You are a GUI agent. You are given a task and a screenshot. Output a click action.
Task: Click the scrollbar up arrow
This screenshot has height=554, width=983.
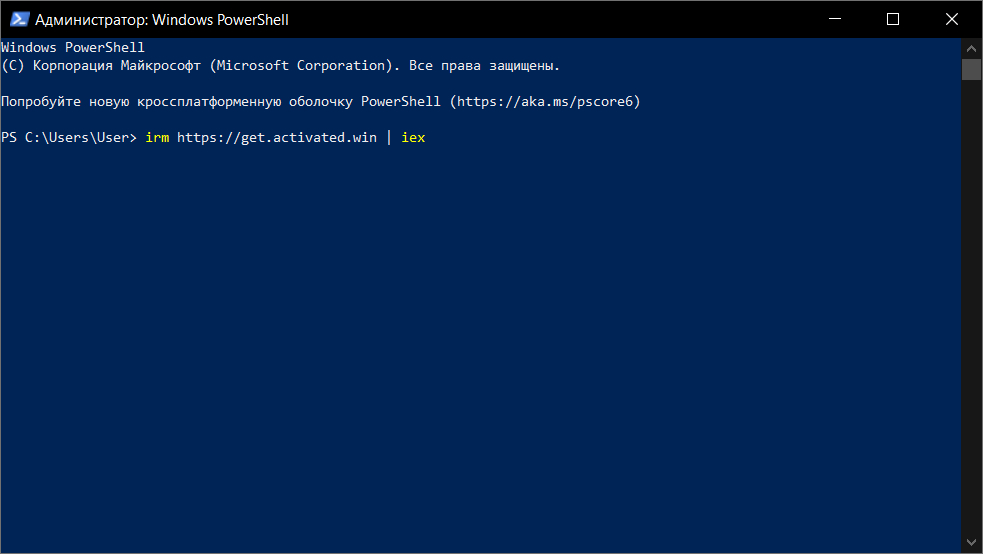point(971,47)
